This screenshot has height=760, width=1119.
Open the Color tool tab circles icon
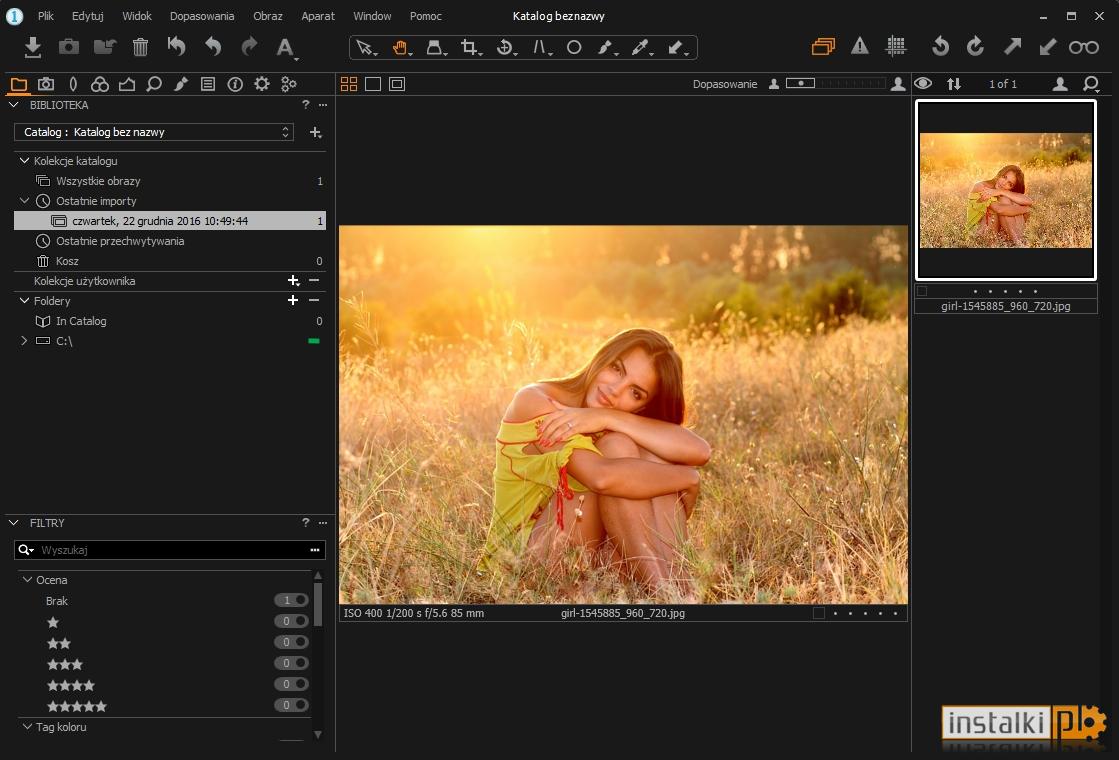point(100,84)
